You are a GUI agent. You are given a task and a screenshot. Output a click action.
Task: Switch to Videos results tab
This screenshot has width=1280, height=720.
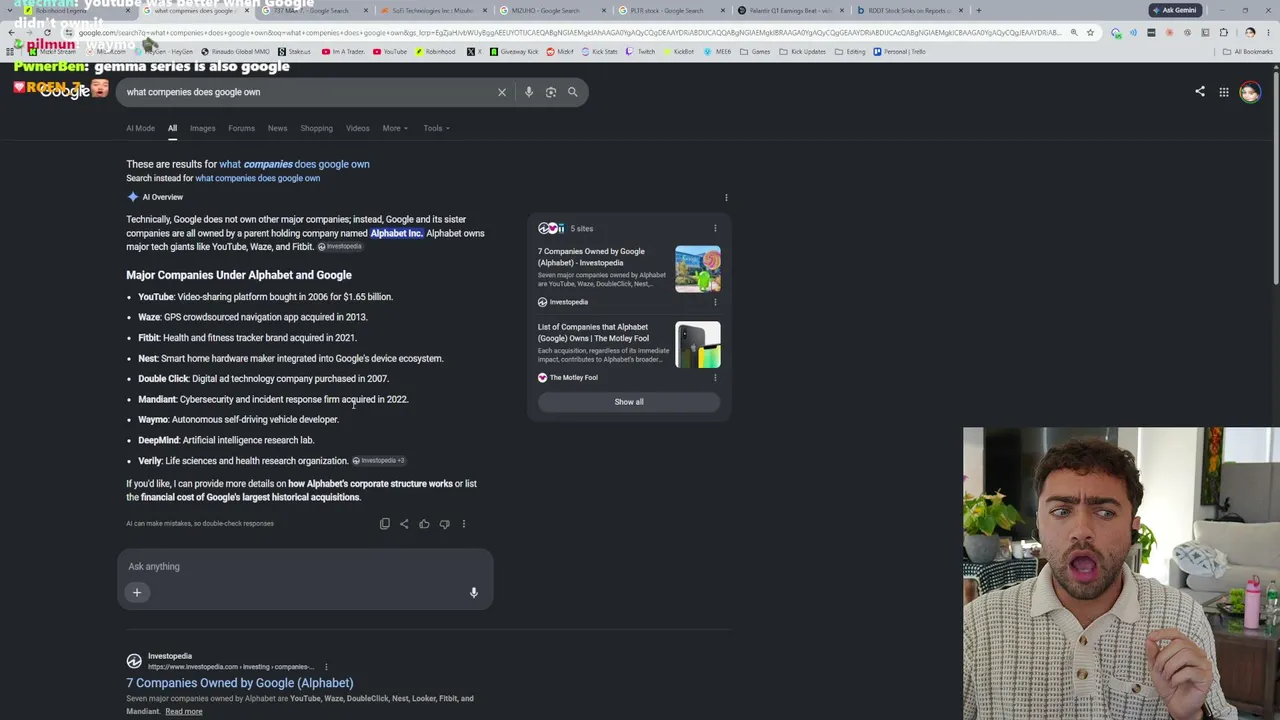coord(357,128)
